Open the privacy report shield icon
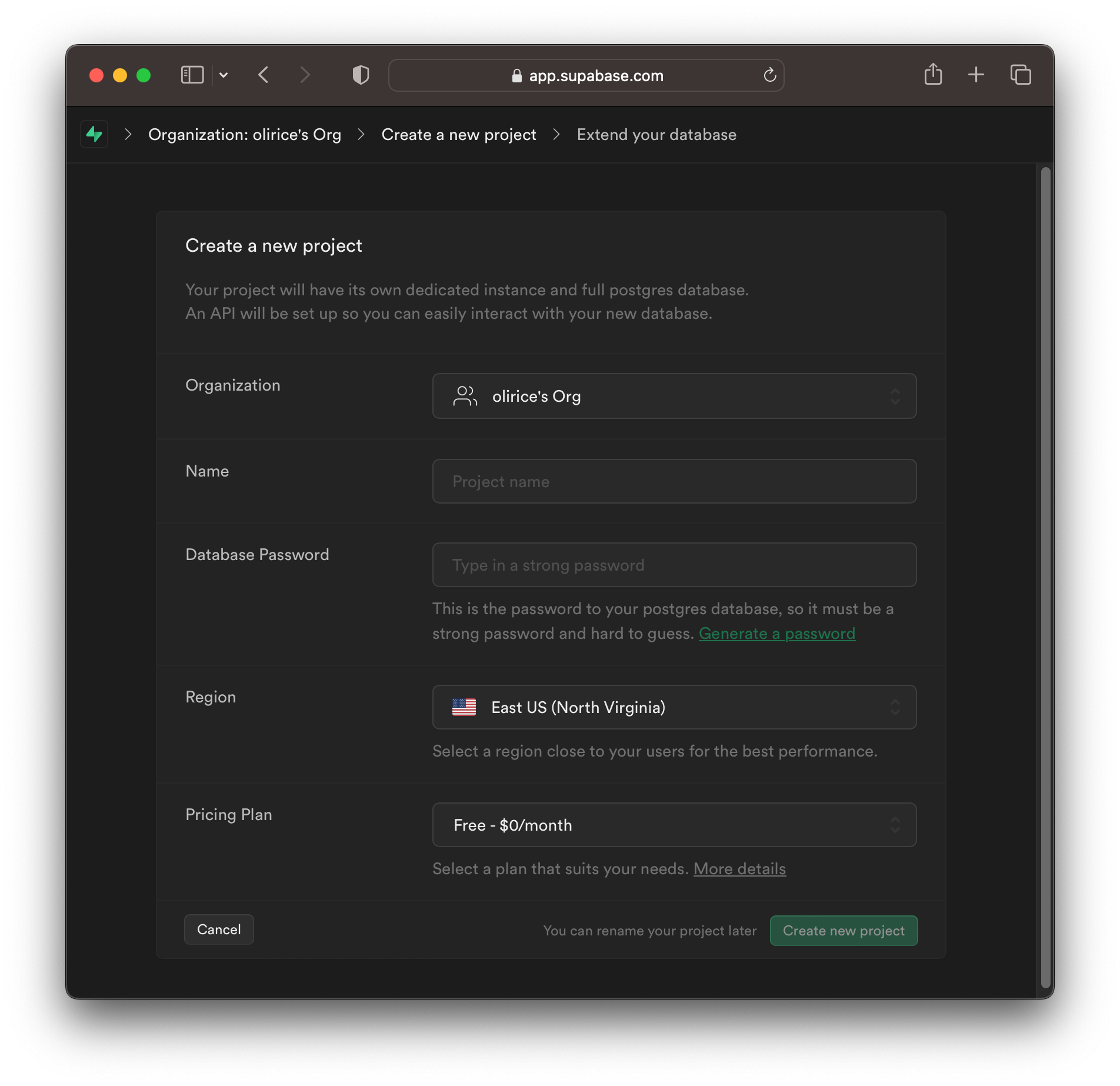The width and height of the screenshot is (1120, 1086). 361,75
